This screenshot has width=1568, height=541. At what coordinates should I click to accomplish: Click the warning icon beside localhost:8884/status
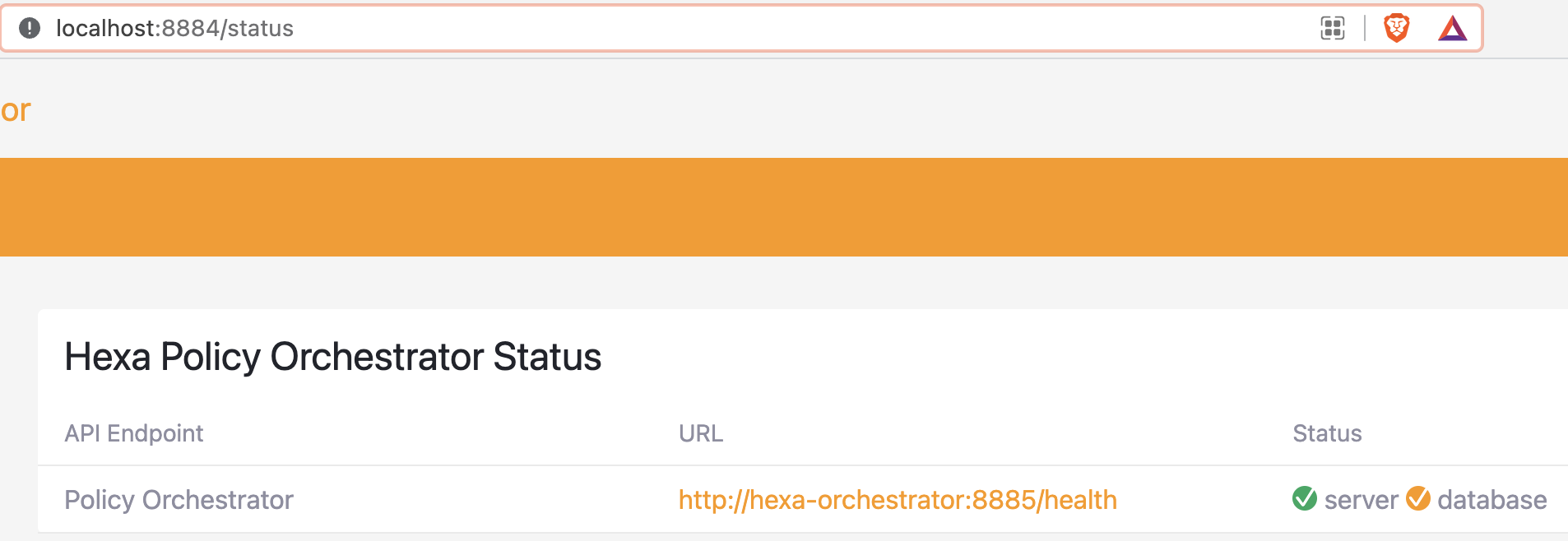click(x=30, y=27)
